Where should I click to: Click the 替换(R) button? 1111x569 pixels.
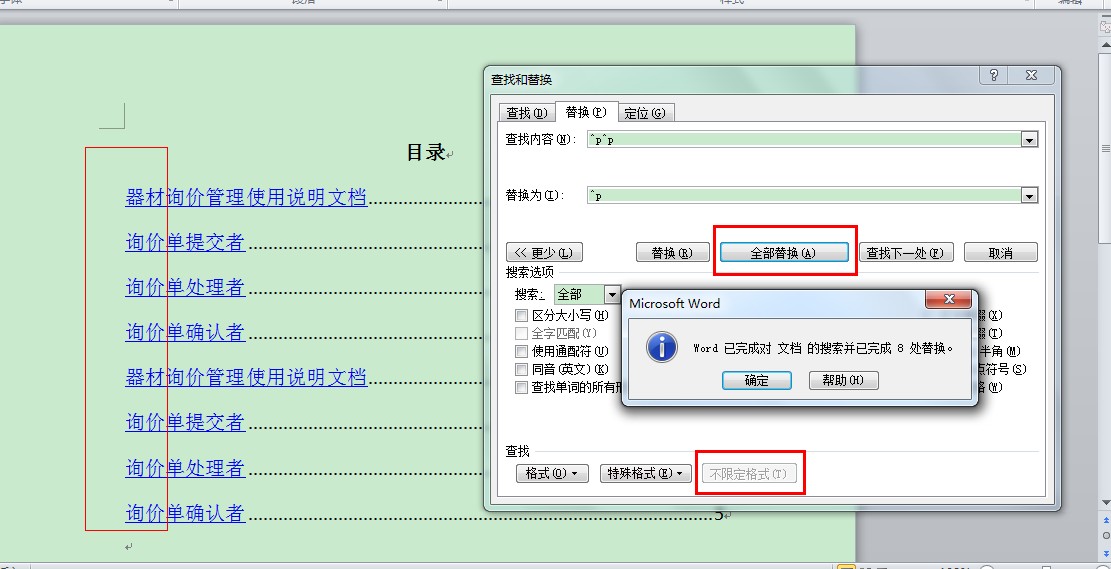pos(672,252)
